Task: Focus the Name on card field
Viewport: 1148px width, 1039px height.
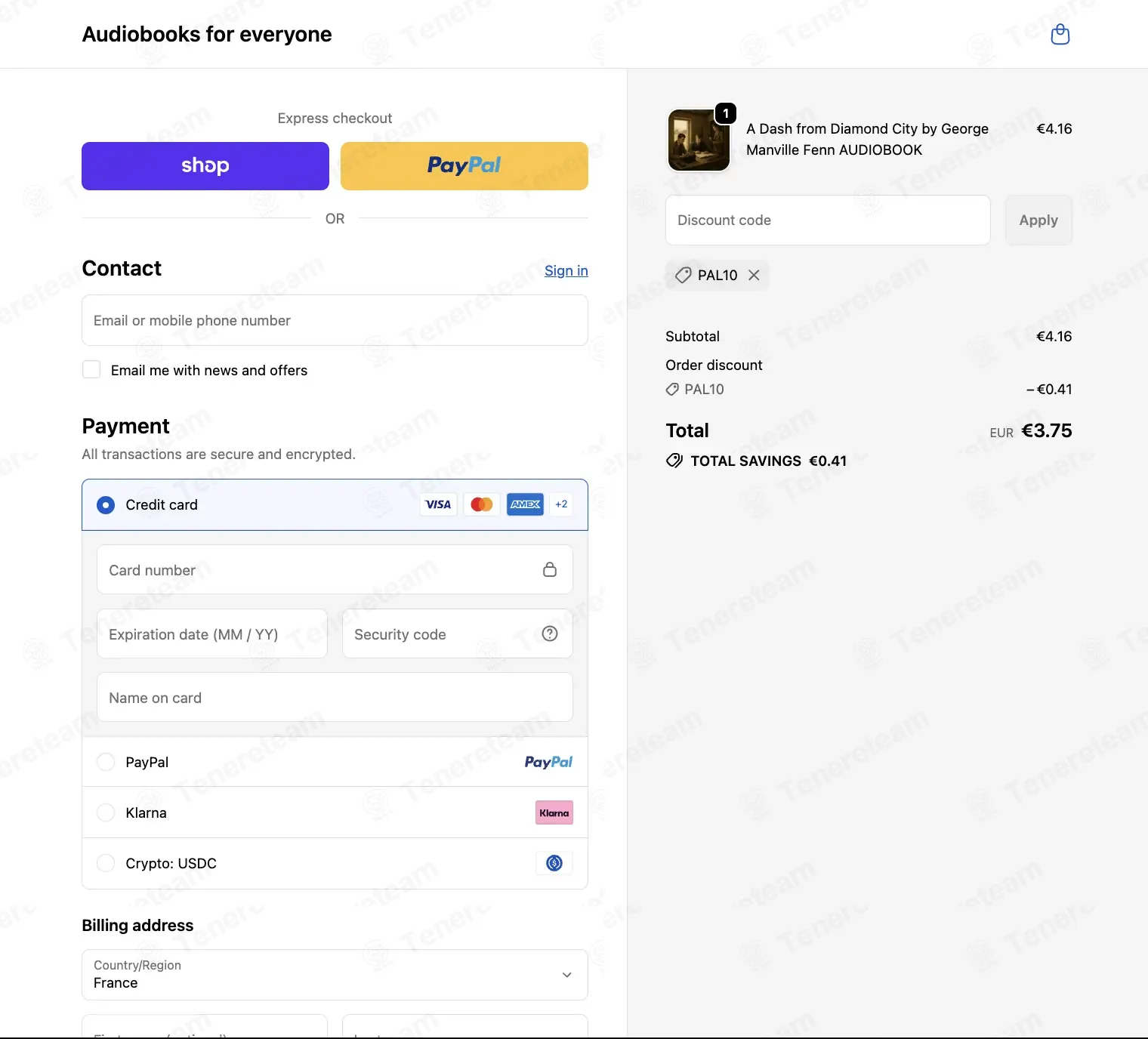Action: pyautogui.click(x=335, y=697)
